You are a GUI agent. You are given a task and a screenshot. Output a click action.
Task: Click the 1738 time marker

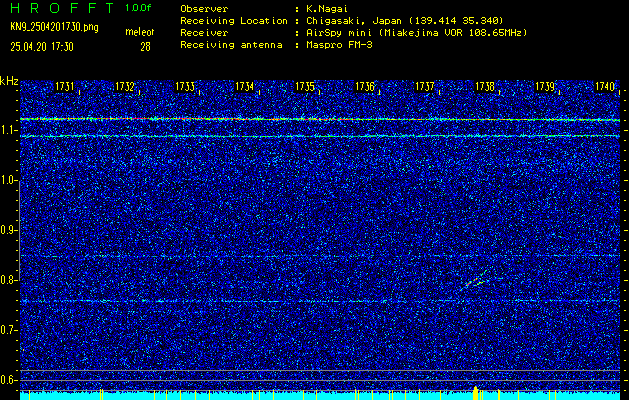[x=485, y=87]
